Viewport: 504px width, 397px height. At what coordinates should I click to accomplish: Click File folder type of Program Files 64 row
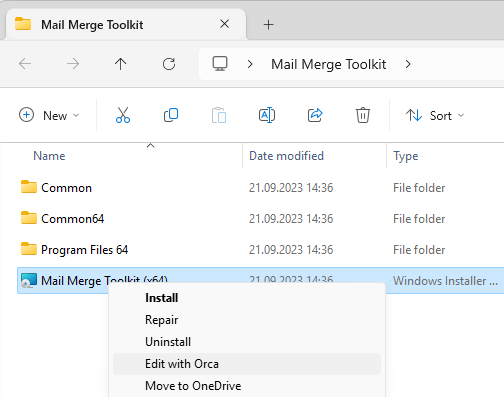point(419,250)
